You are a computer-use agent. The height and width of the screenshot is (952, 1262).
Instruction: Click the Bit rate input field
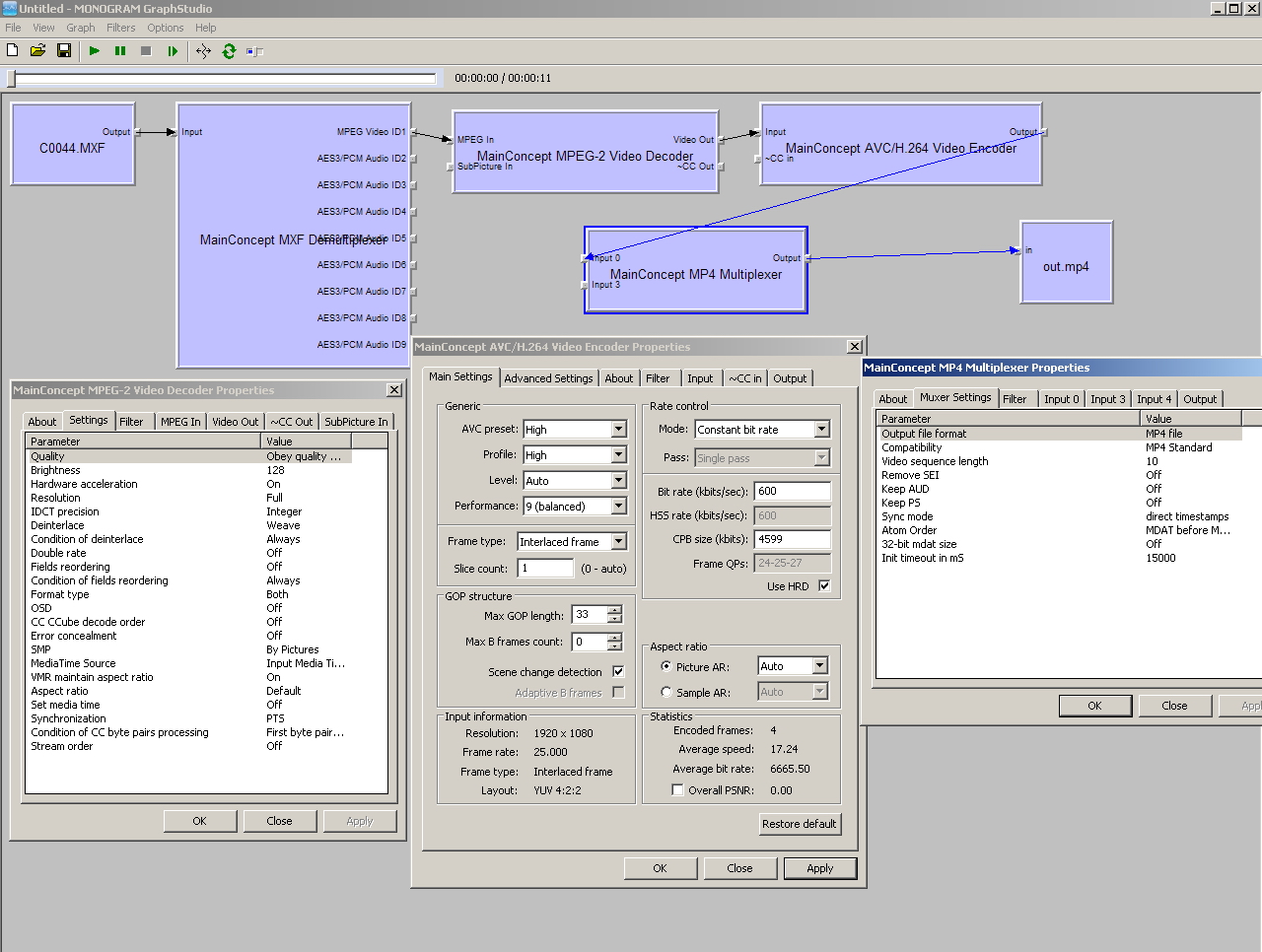(792, 491)
